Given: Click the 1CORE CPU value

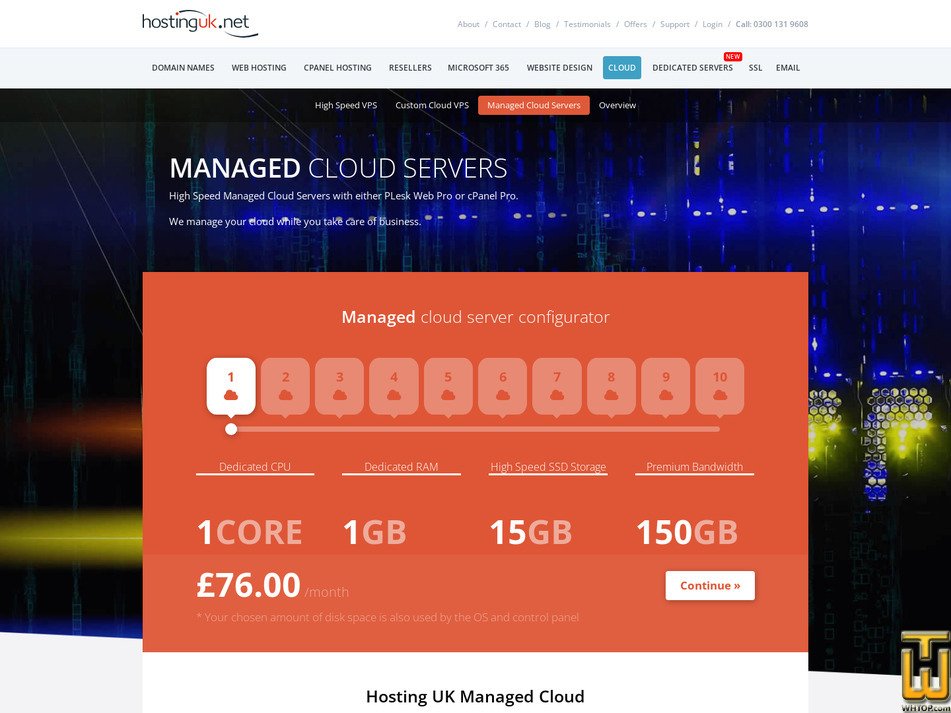Looking at the screenshot, I should click(249, 532).
